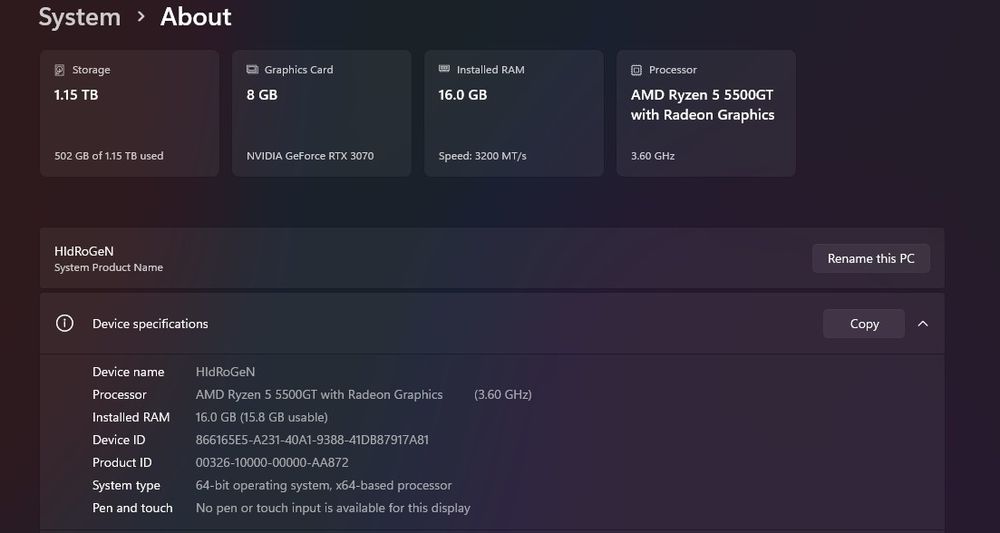The height and width of the screenshot is (533, 1000).
Task: Click 'NVIDIA GeForce RTX 3070' text
Action: coord(310,156)
